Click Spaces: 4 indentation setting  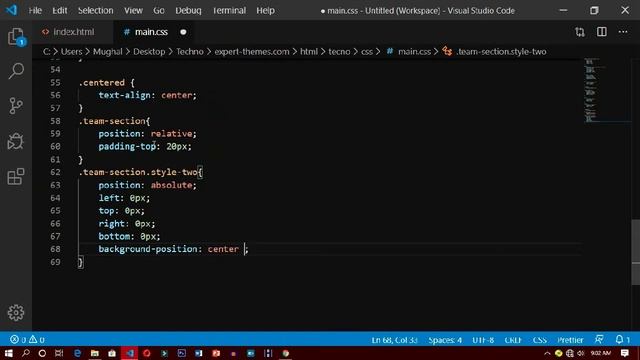[x=445, y=340]
